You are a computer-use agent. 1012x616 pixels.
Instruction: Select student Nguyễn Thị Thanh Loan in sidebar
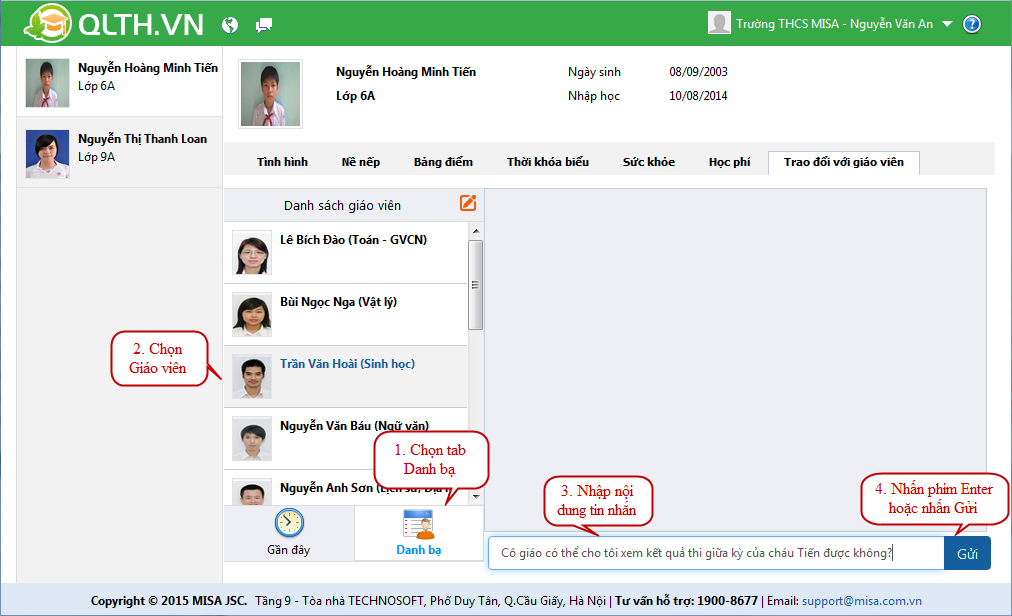(120, 153)
